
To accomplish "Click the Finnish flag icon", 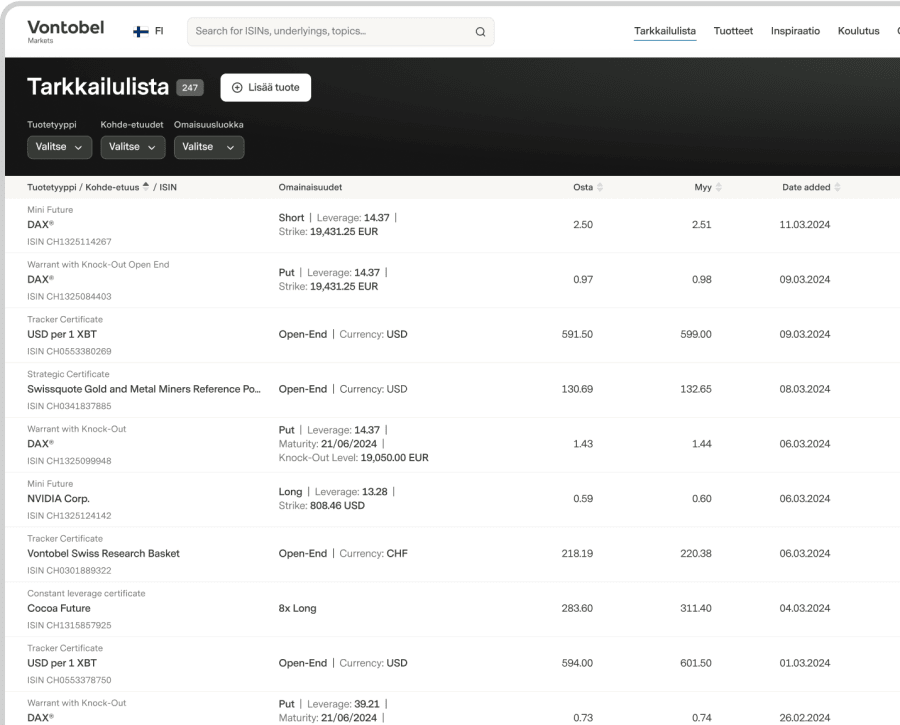I will point(141,32).
